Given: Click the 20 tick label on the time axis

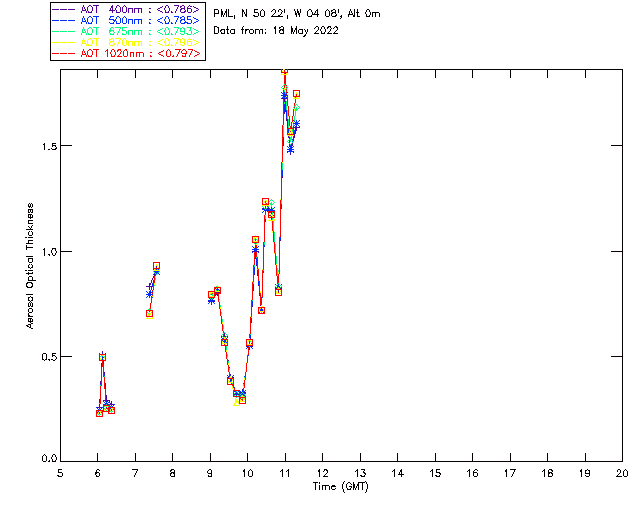Looking at the screenshot, I should coord(622,474).
